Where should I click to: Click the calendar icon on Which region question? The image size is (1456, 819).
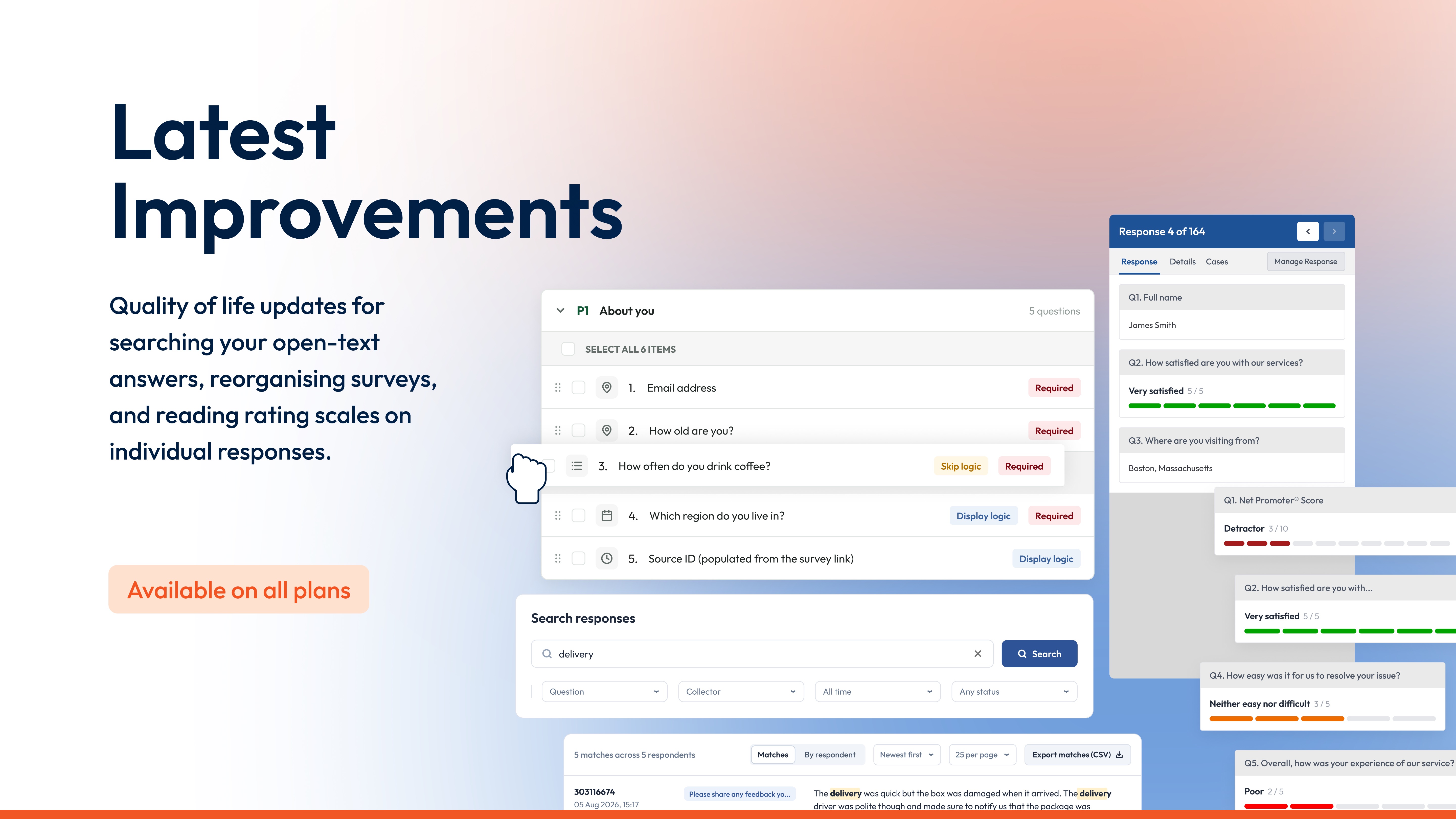coord(606,515)
